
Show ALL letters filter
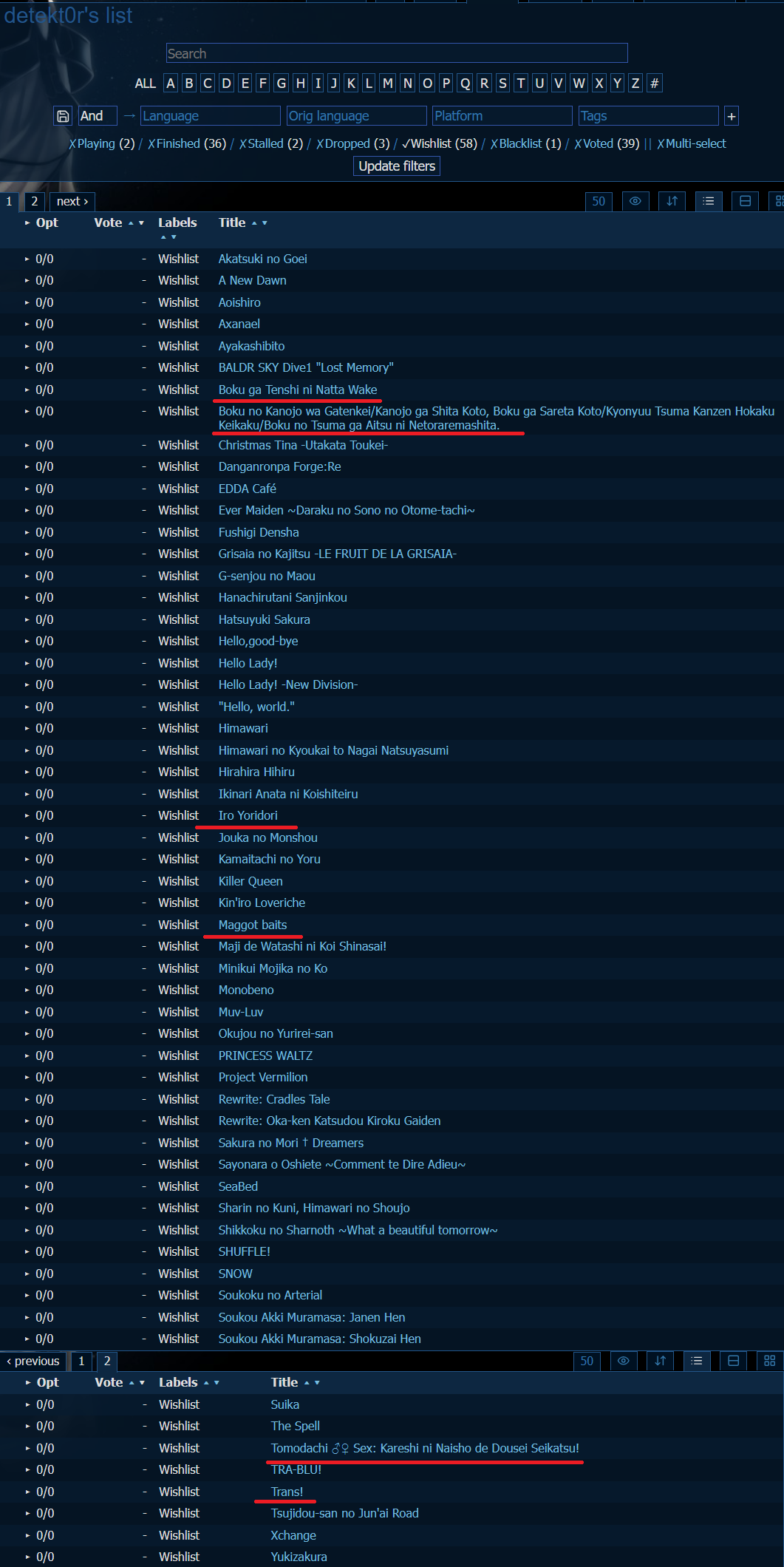click(x=145, y=84)
